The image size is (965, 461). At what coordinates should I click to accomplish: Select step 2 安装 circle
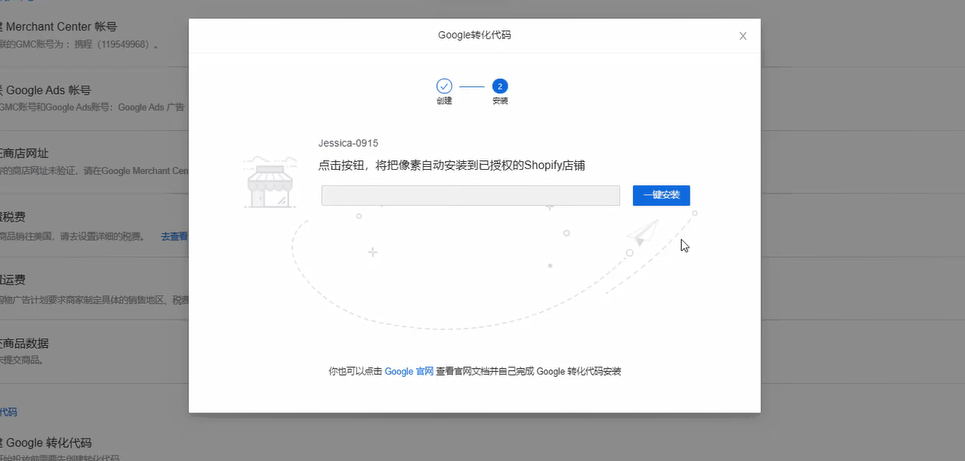tap(500, 86)
